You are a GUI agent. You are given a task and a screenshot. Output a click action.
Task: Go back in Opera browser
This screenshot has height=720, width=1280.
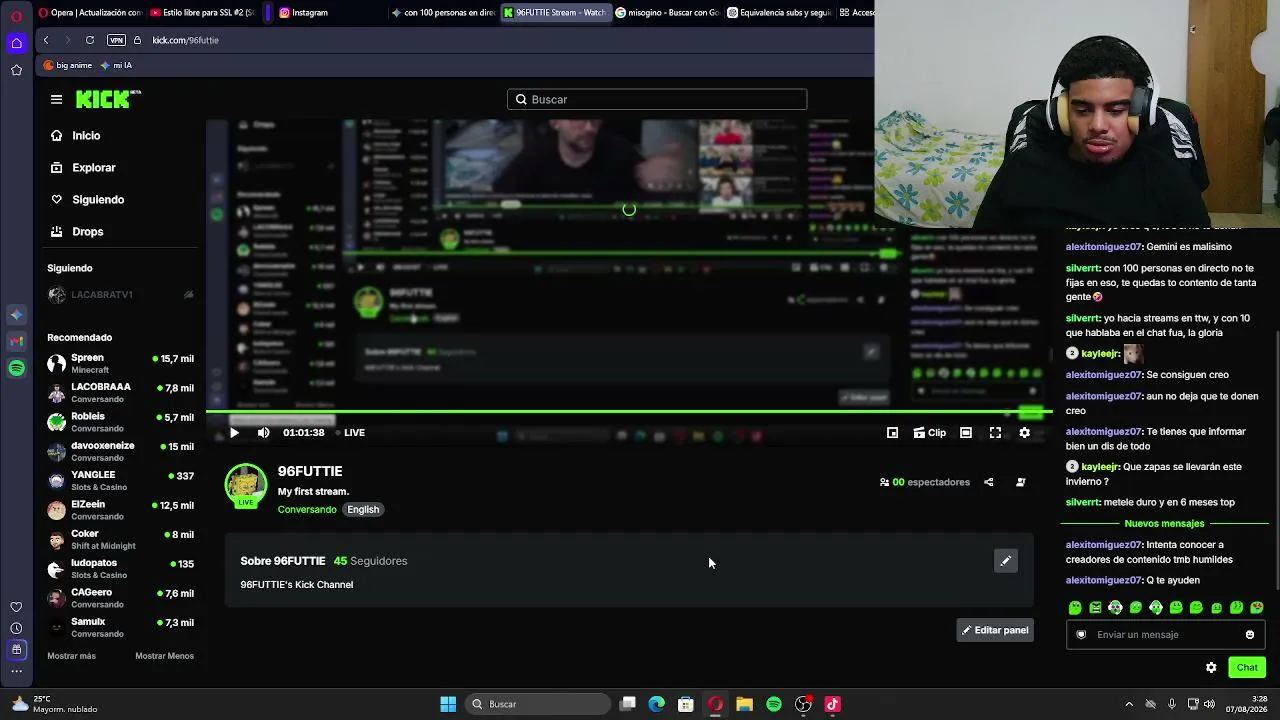click(x=46, y=40)
